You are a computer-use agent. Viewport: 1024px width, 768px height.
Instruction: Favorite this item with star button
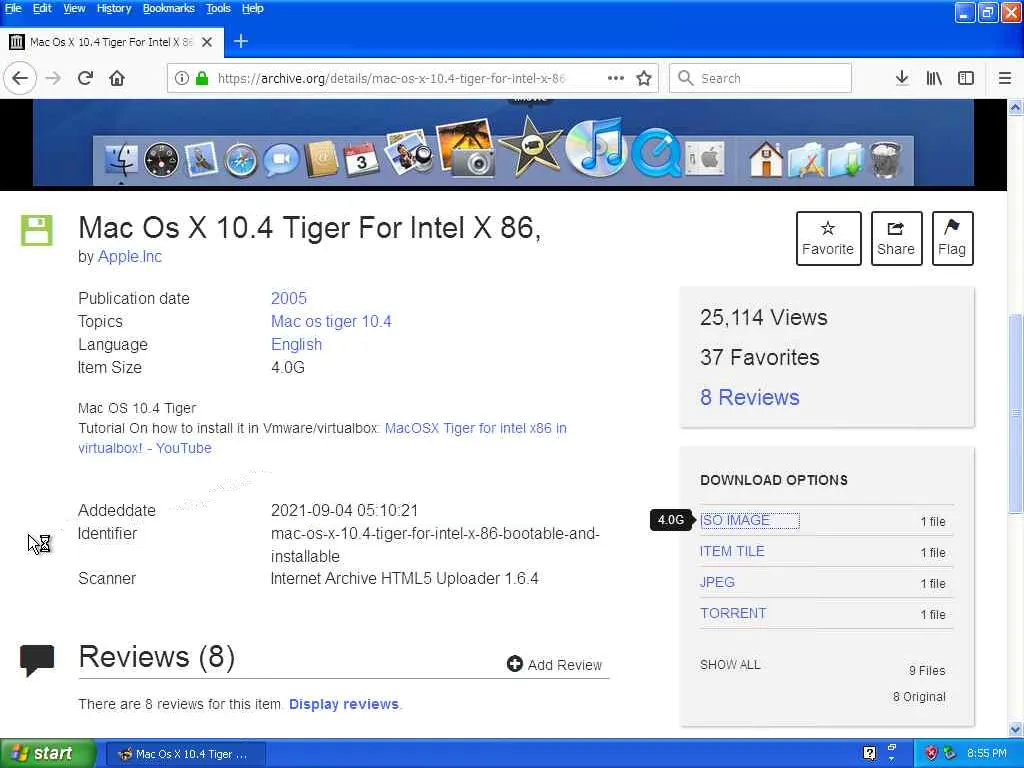point(828,238)
